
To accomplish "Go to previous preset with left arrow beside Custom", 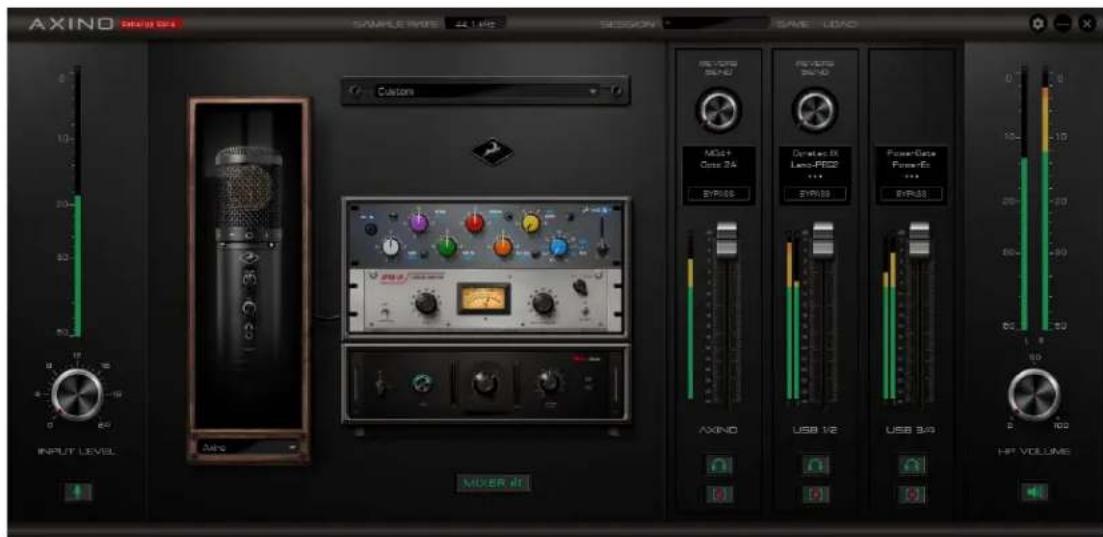I will pos(357,91).
